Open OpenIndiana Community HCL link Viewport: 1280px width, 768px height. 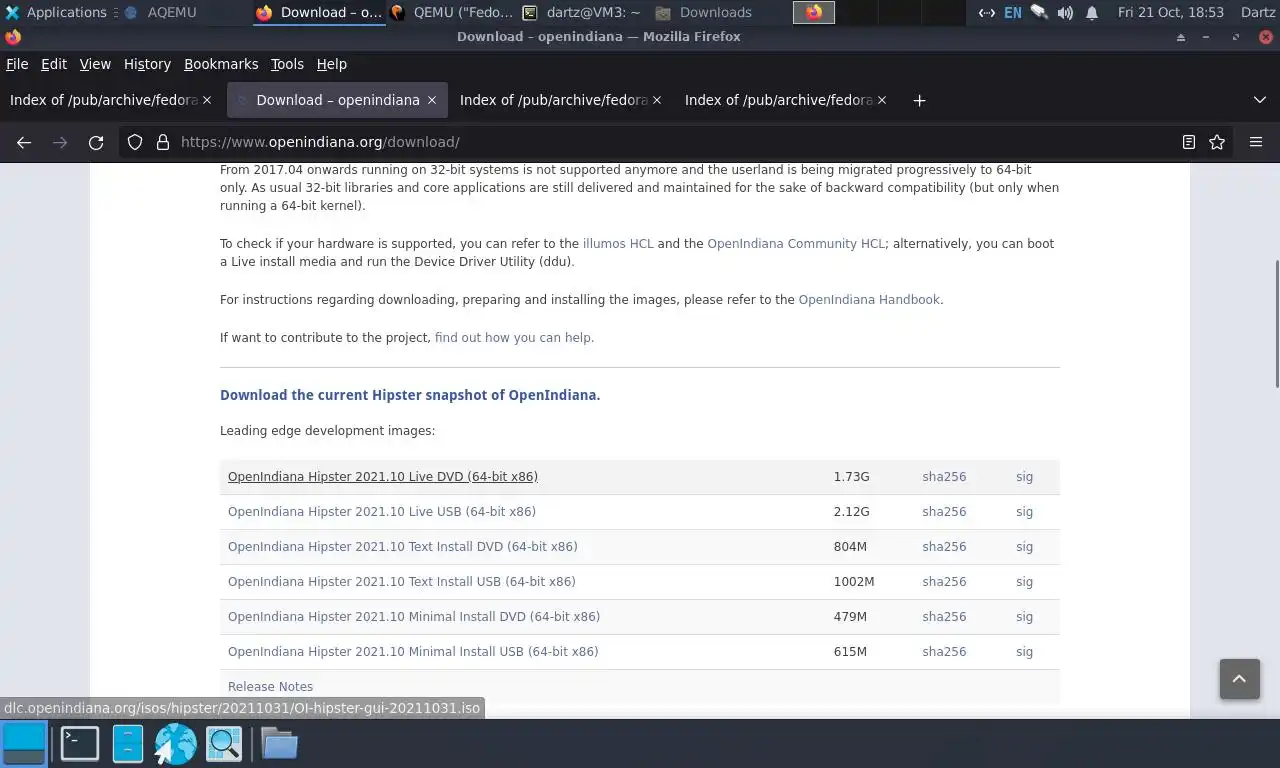coord(796,243)
